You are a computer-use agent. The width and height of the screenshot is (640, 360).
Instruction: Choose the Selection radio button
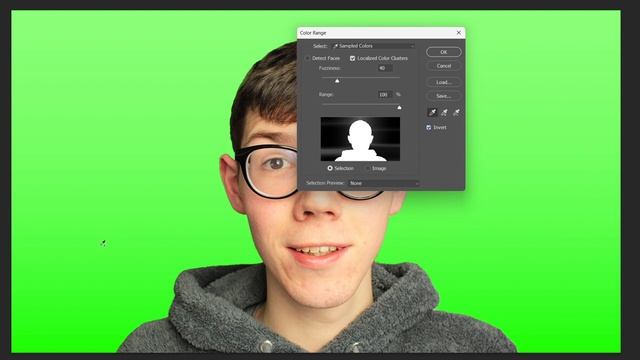click(x=330, y=168)
